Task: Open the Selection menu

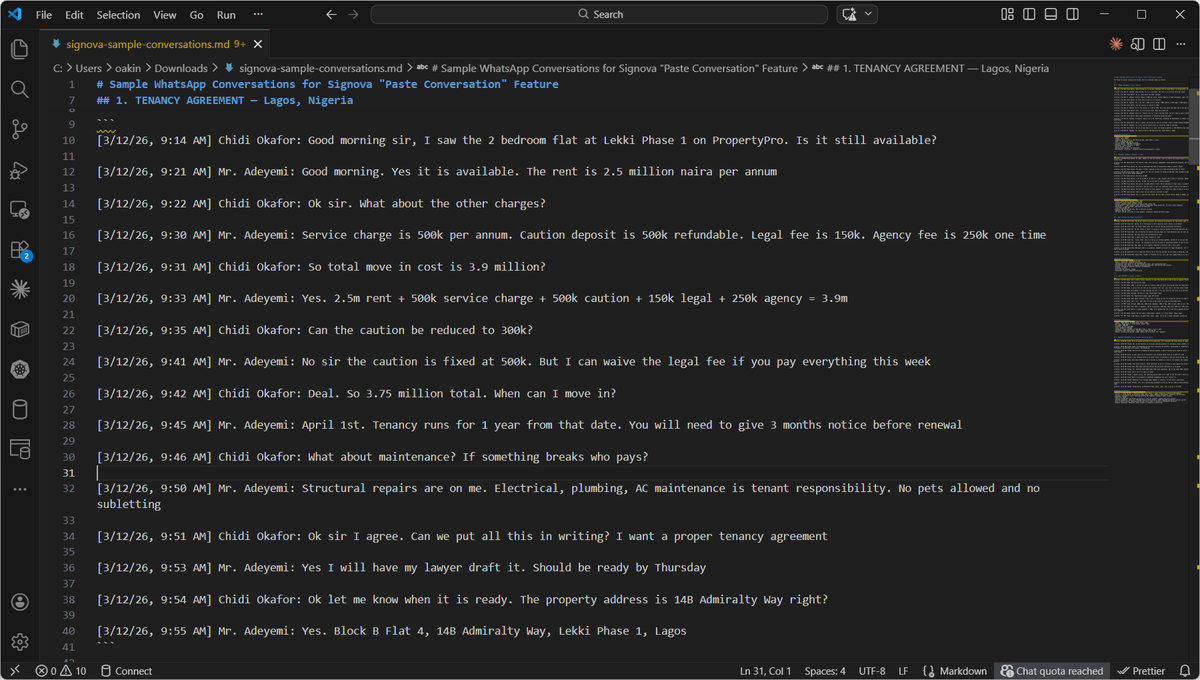Action: click(118, 14)
